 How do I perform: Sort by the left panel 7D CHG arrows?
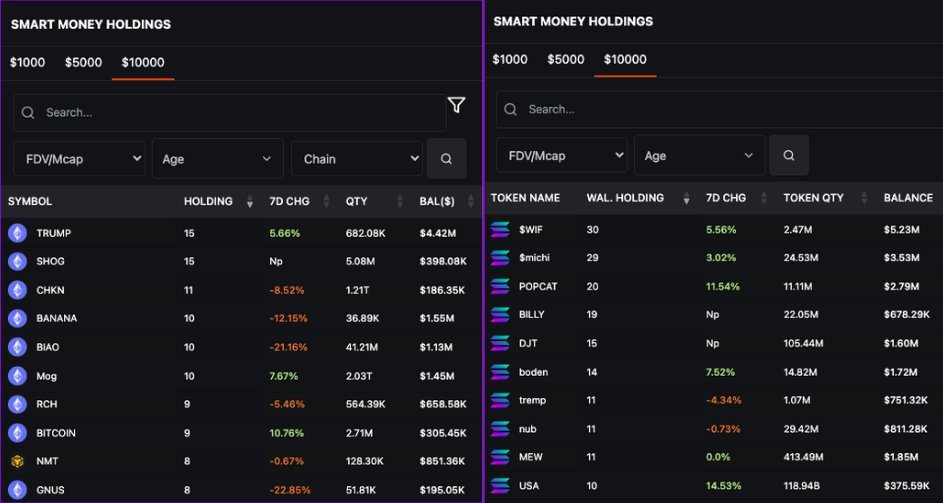click(326, 202)
